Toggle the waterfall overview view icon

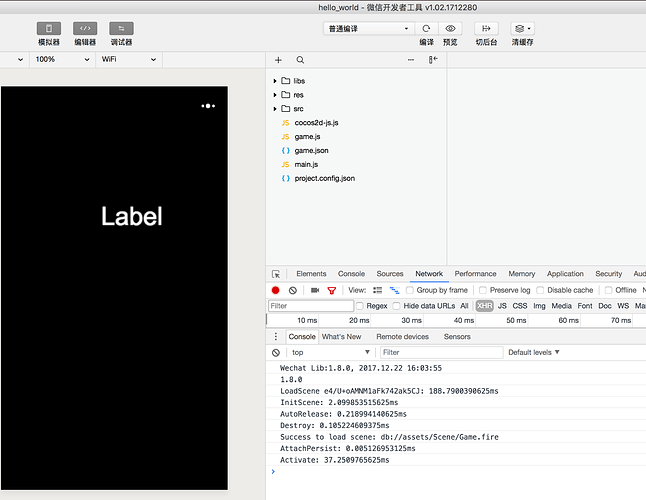point(394,290)
